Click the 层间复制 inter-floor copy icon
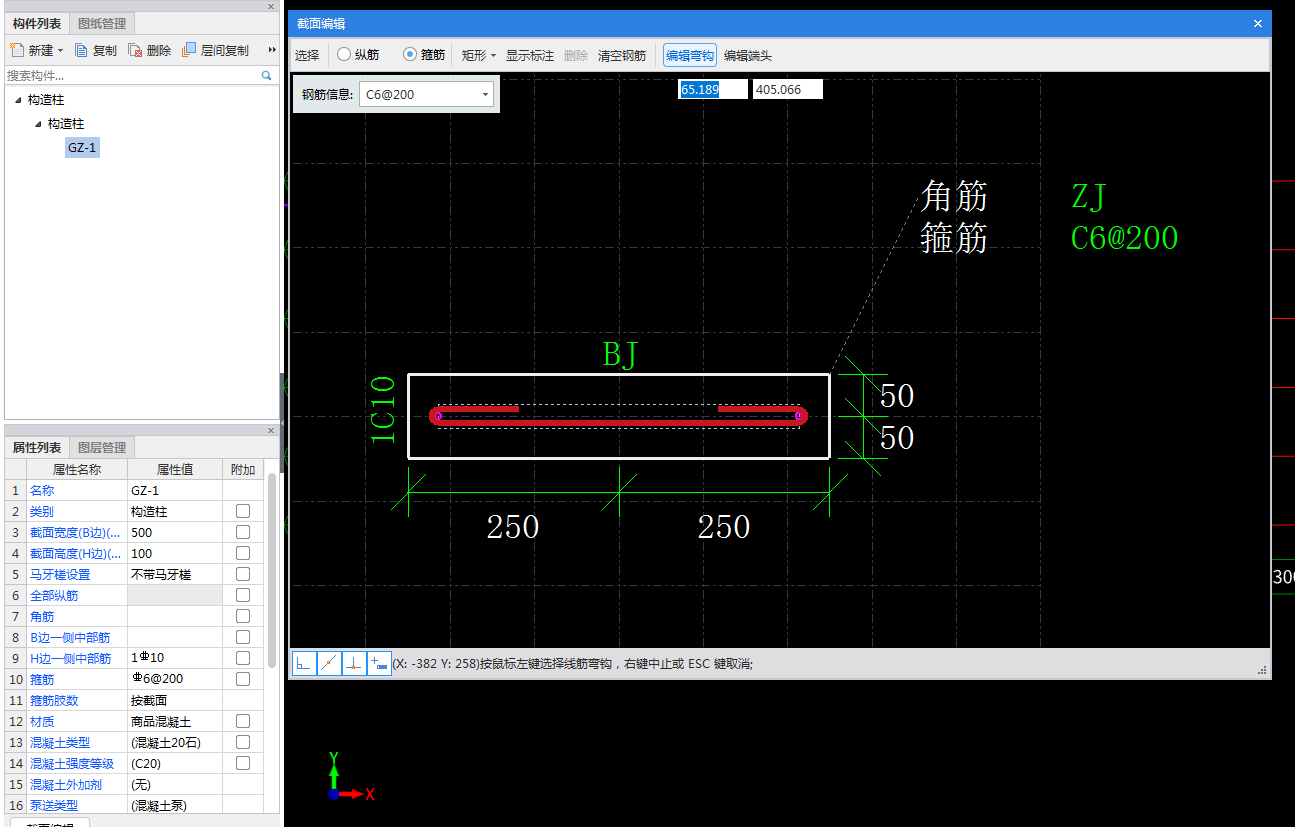 point(189,50)
